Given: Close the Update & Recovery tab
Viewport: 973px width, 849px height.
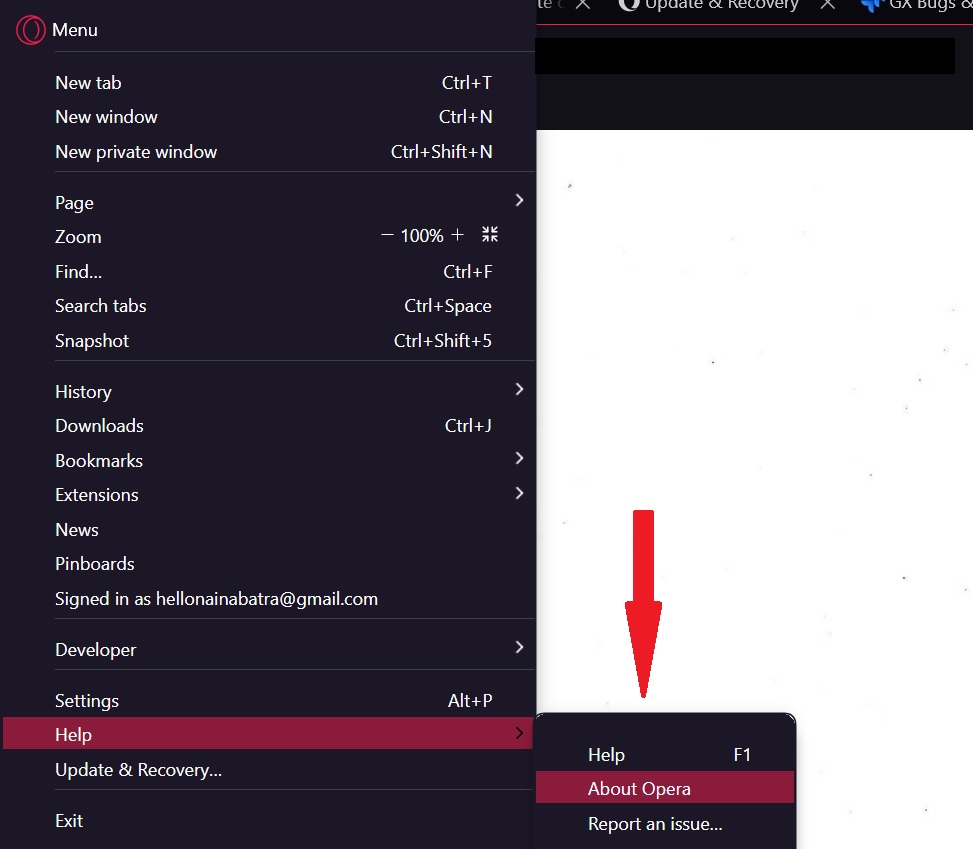Looking at the screenshot, I should point(827,4).
